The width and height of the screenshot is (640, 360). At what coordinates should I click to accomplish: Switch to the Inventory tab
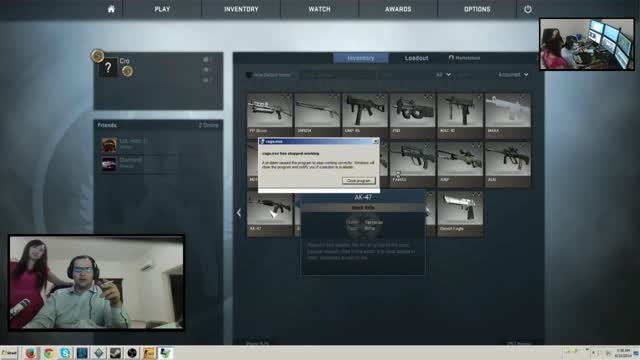[x=361, y=58]
